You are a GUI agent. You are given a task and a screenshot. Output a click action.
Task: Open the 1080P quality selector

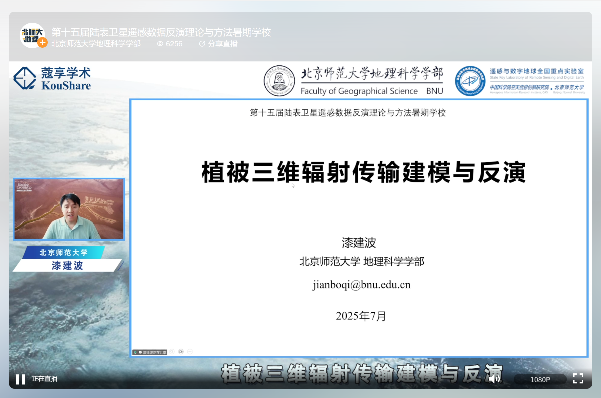coord(540,379)
